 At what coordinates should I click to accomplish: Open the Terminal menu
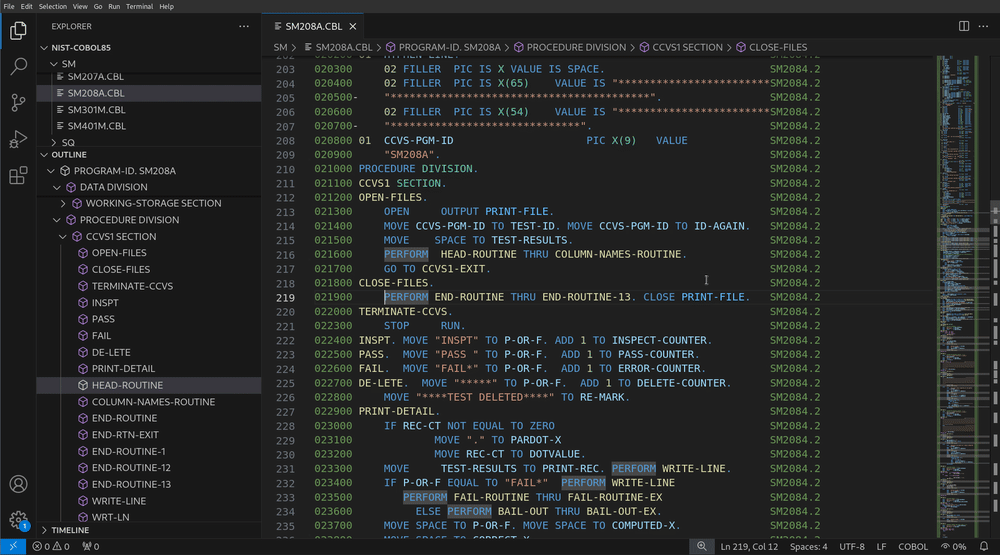pyautogui.click(x=139, y=6)
